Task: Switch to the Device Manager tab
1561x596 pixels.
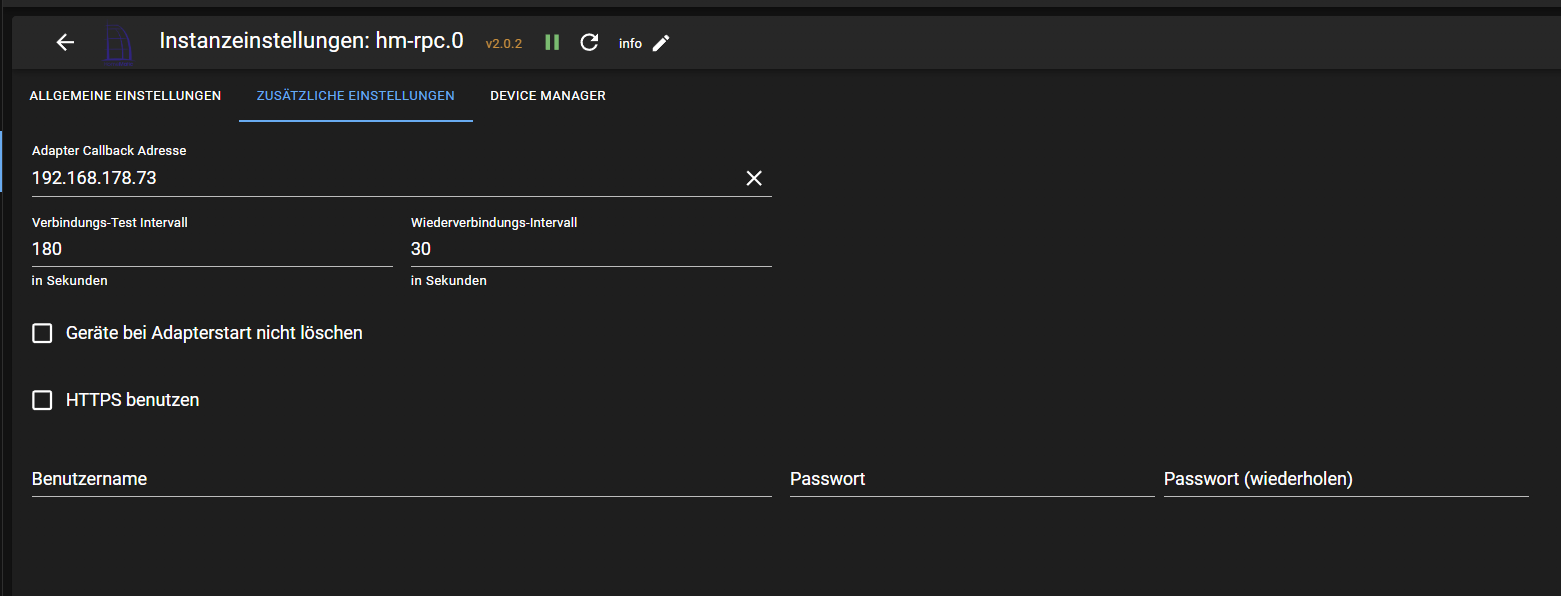Action: tap(547, 96)
